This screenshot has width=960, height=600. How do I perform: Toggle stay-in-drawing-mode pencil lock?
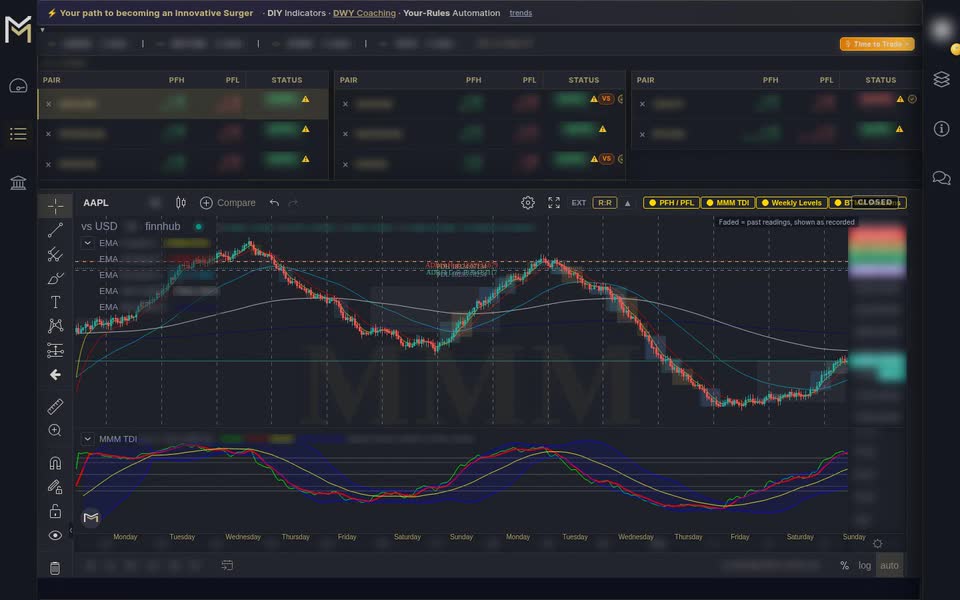55,487
